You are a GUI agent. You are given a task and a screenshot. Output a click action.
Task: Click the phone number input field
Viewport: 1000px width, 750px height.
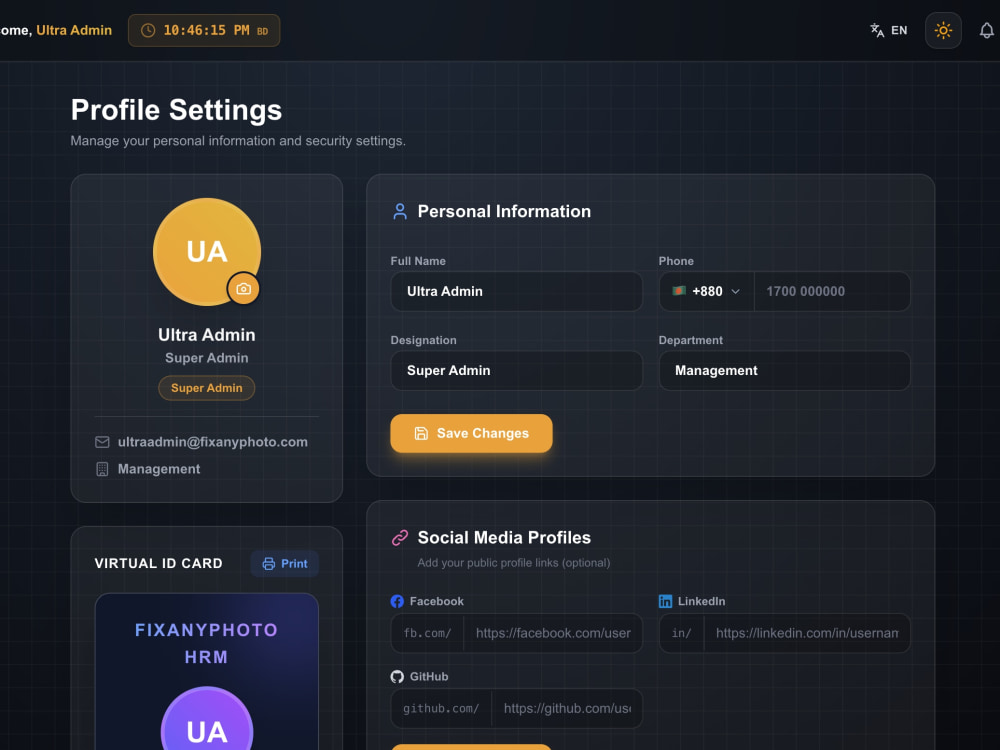832,291
